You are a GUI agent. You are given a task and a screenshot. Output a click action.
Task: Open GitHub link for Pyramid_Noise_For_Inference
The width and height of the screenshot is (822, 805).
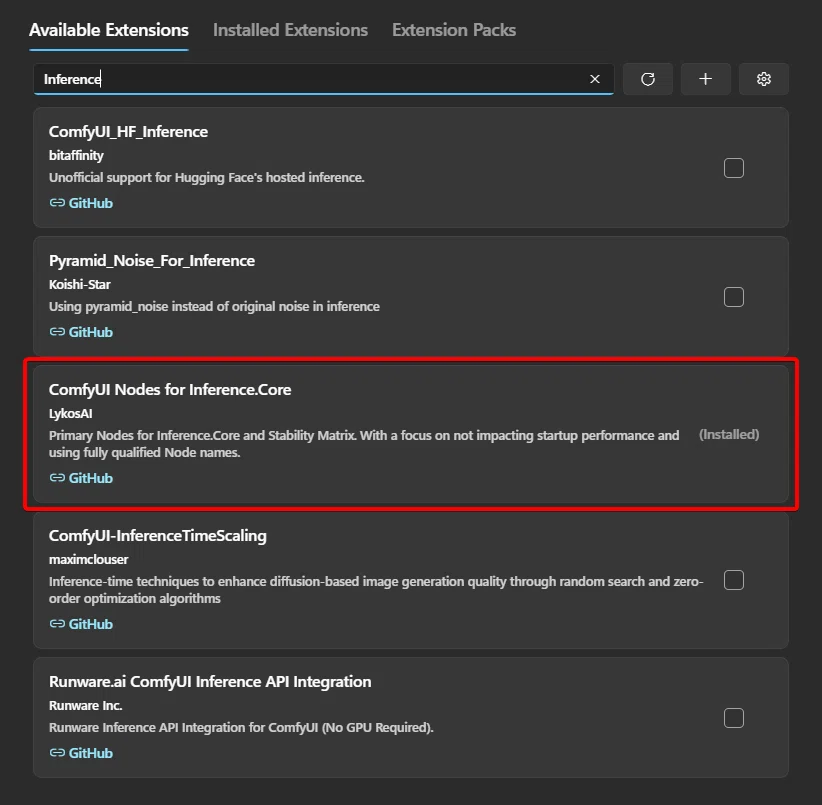81,332
